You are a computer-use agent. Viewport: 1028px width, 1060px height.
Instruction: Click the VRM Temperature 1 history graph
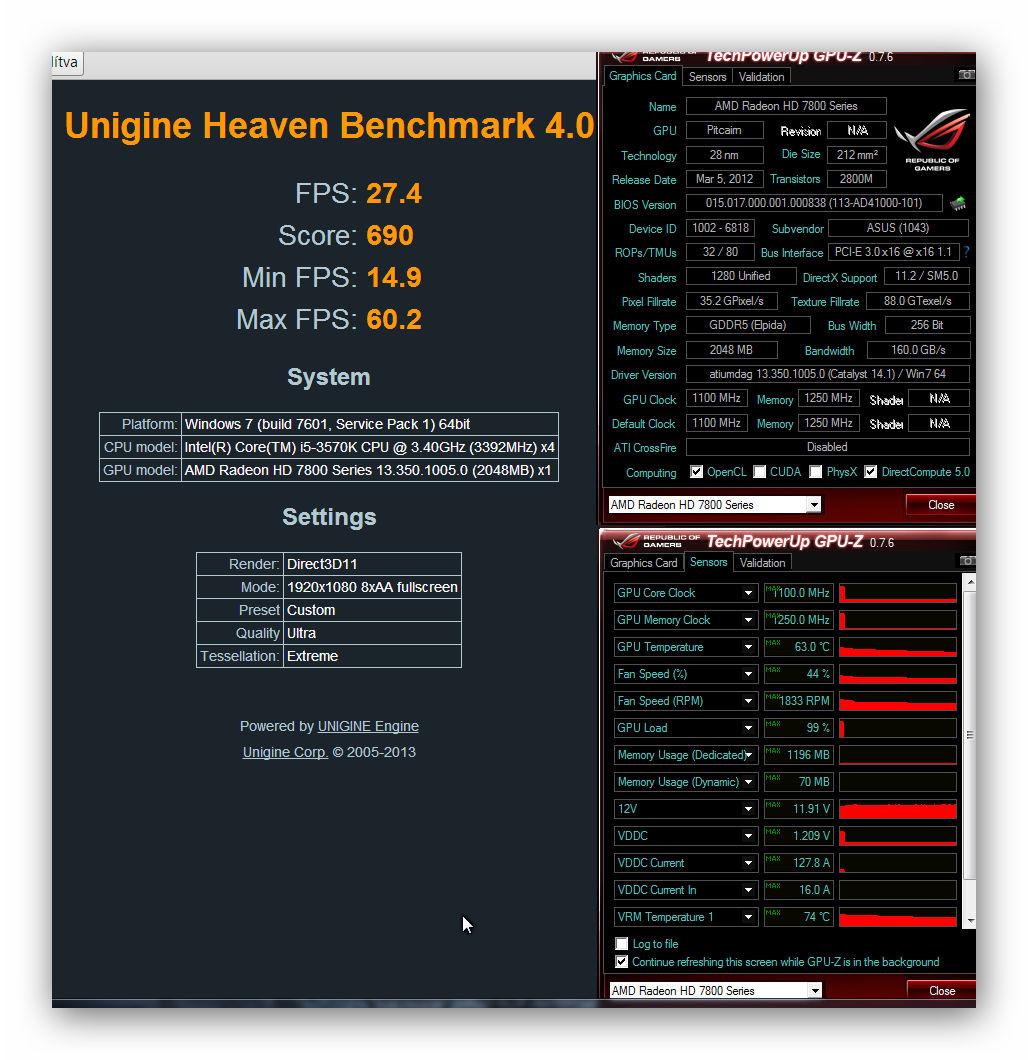pyautogui.click(x=898, y=917)
